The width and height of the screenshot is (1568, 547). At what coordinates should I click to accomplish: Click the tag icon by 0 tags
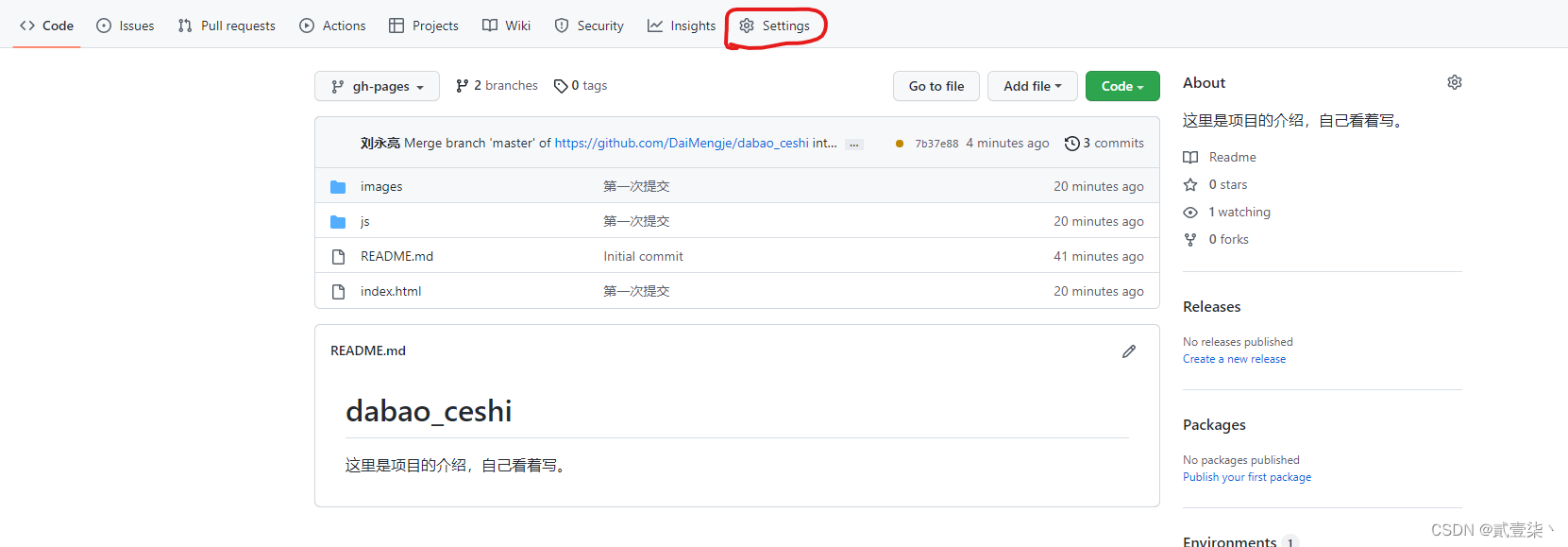click(x=561, y=86)
